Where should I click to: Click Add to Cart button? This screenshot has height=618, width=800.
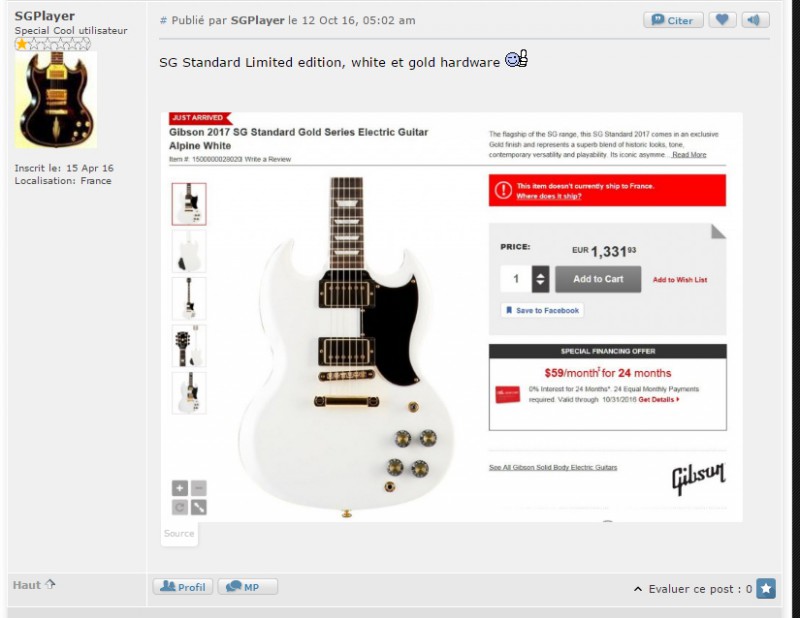click(598, 279)
